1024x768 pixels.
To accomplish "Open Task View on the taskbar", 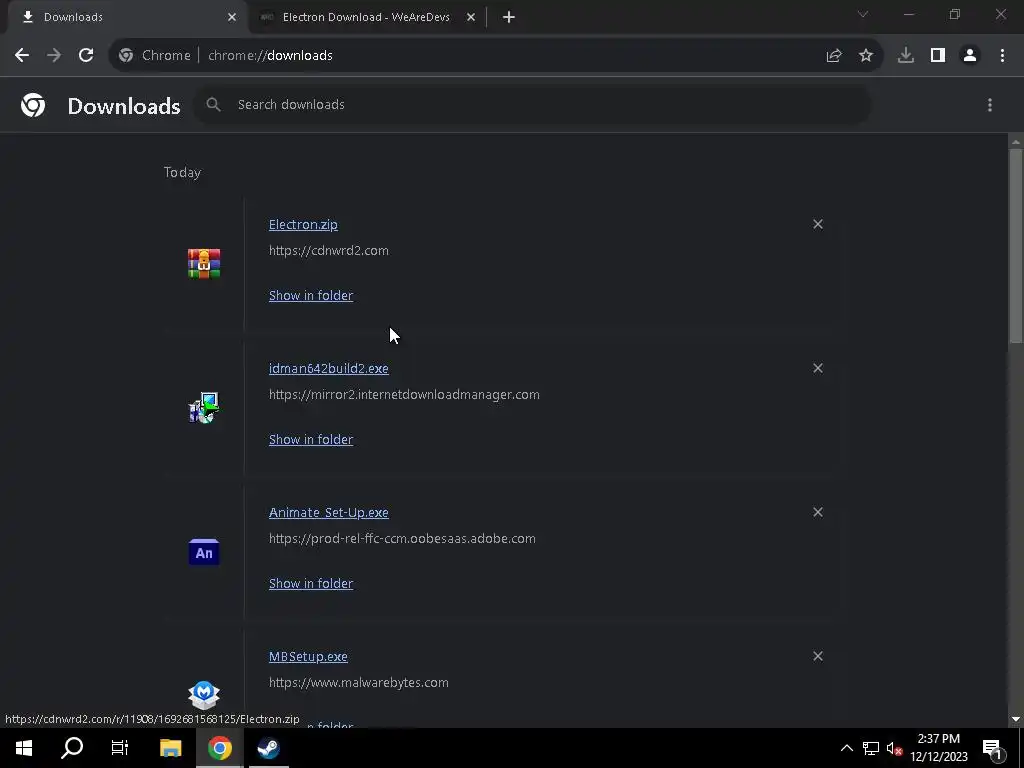I will 120,748.
